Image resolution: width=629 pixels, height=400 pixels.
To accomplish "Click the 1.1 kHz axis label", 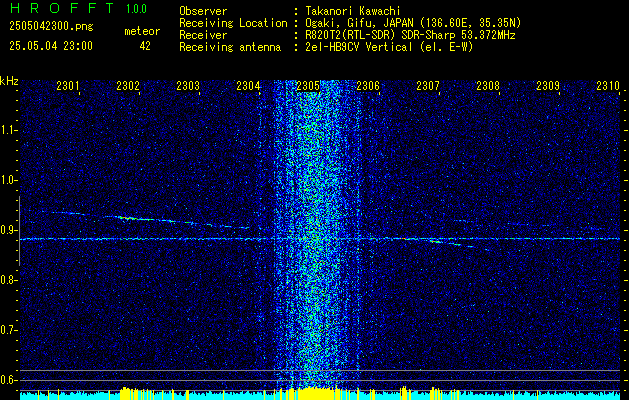I will click(8, 130).
